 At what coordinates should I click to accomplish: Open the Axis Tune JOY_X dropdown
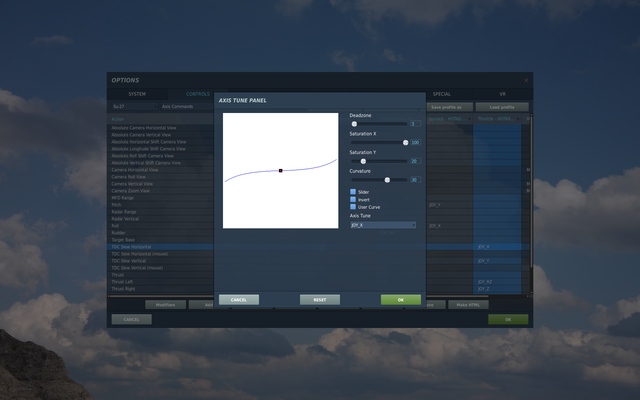point(383,225)
